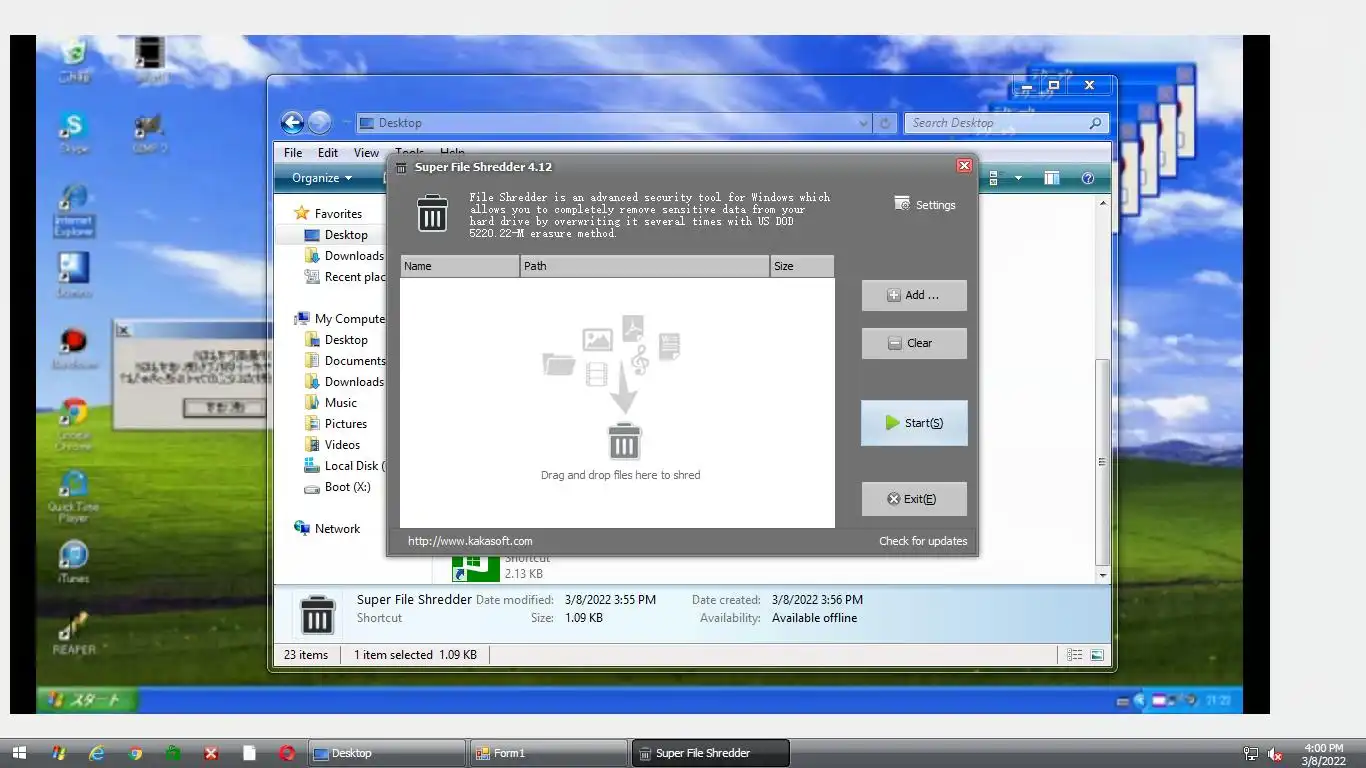
Task: Open address bar history dropdown in explorer
Action: click(x=864, y=123)
